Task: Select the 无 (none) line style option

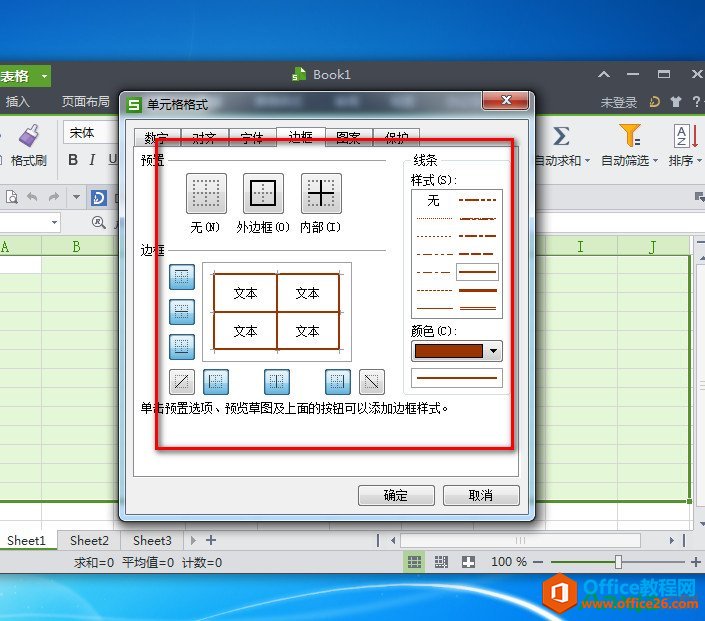Action: [x=433, y=201]
